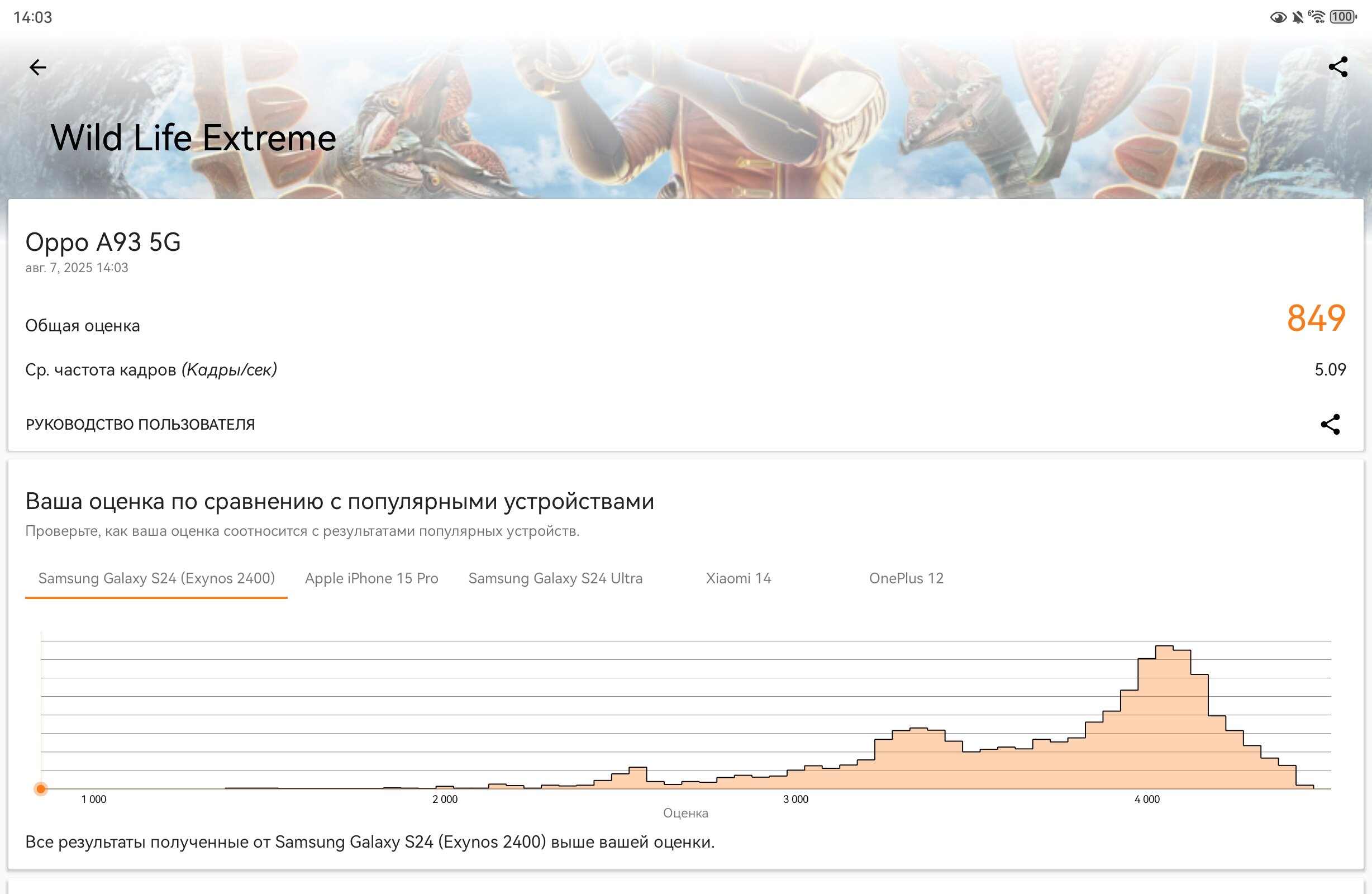Click the overall score 849

(1316, 318)
